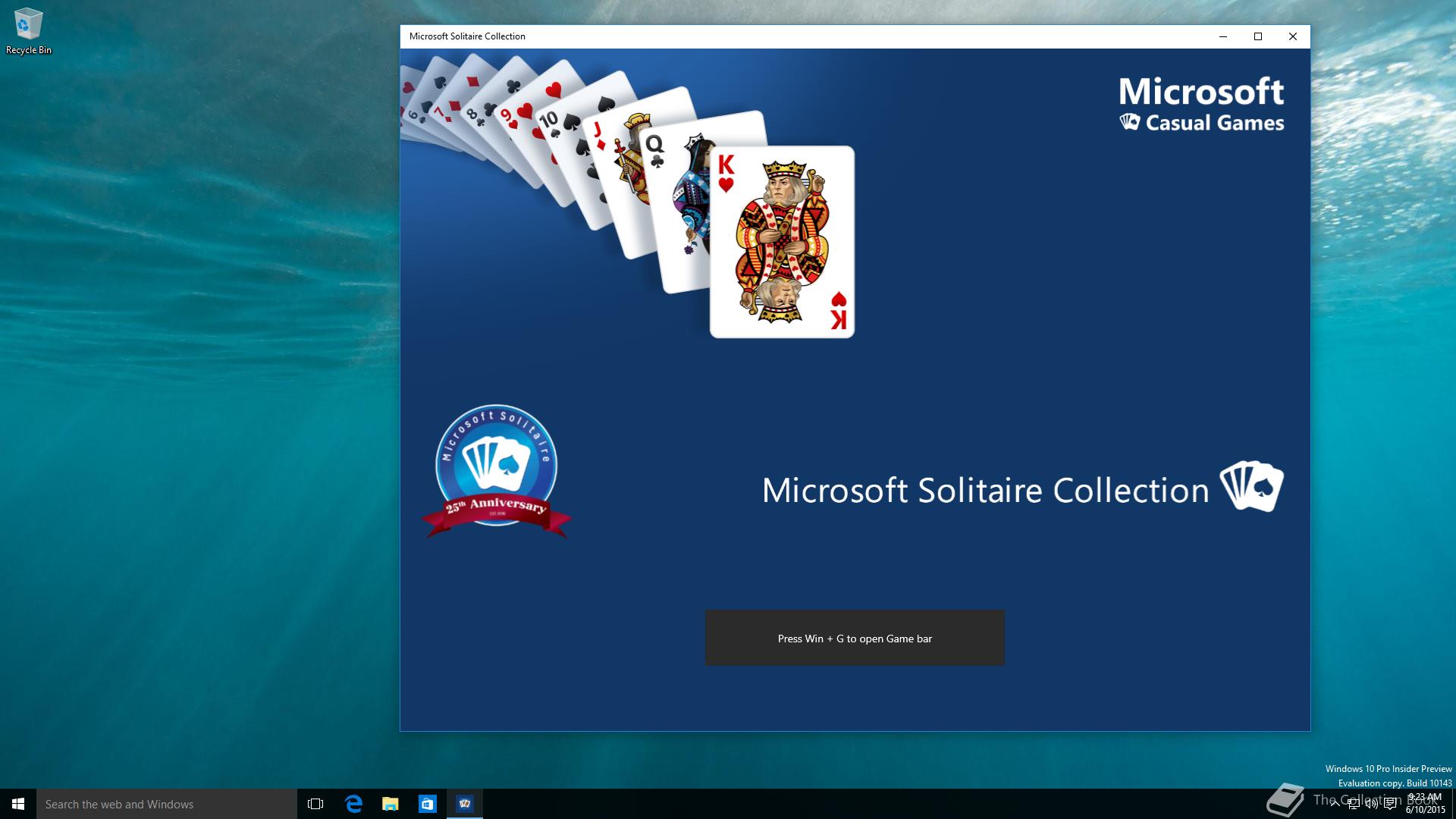Dismiss the Win + G Game bar prompt

click(x=855, y=638)
